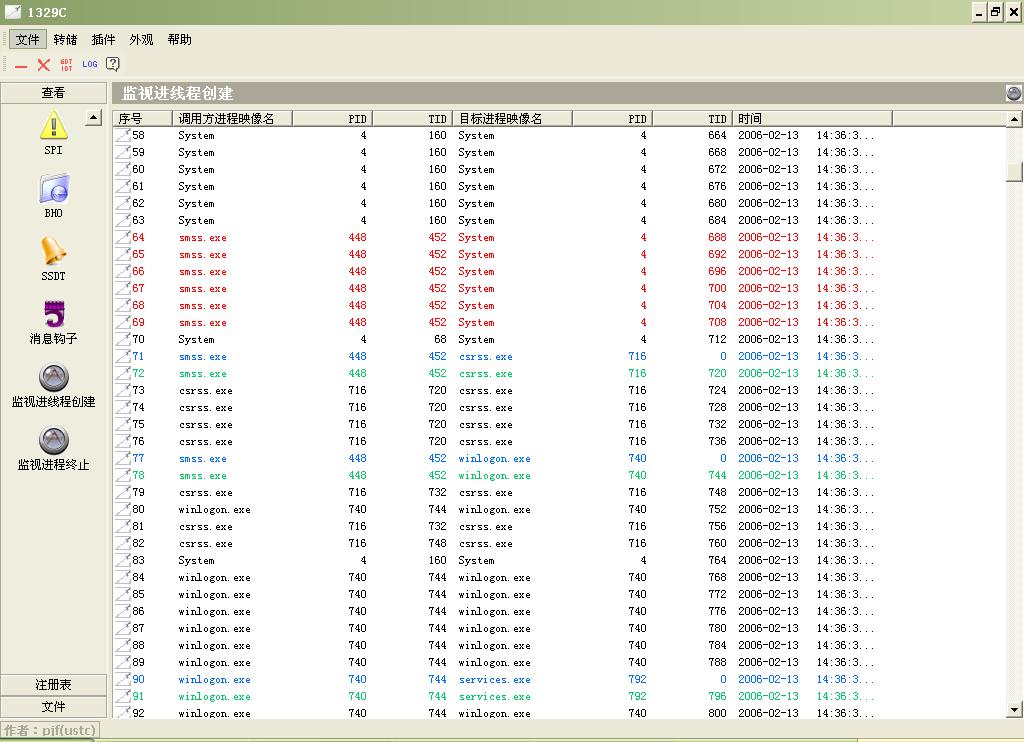Click the round gray button in panel header
This screenshot has height=742, width=1024.
1014,93
